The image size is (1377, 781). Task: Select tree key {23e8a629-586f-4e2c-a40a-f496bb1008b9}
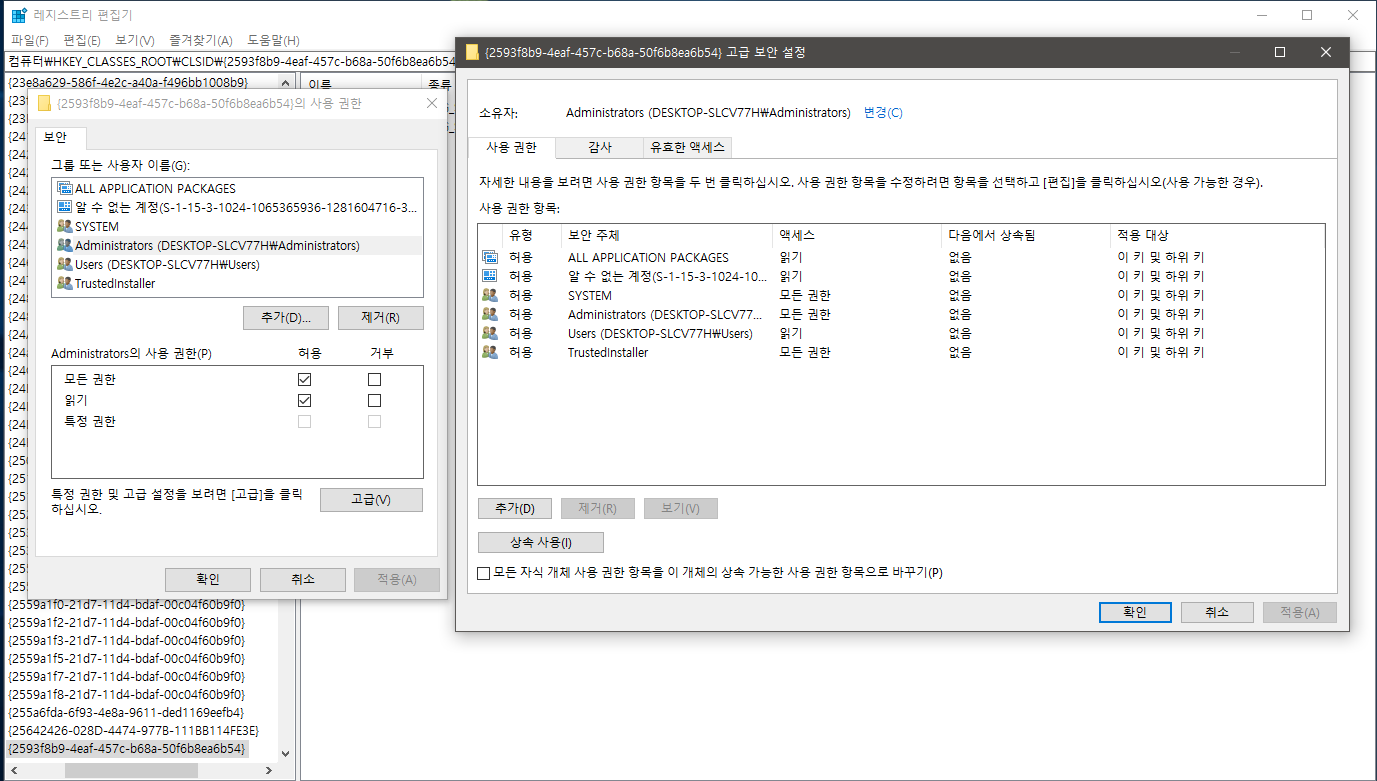pos(128,82)
